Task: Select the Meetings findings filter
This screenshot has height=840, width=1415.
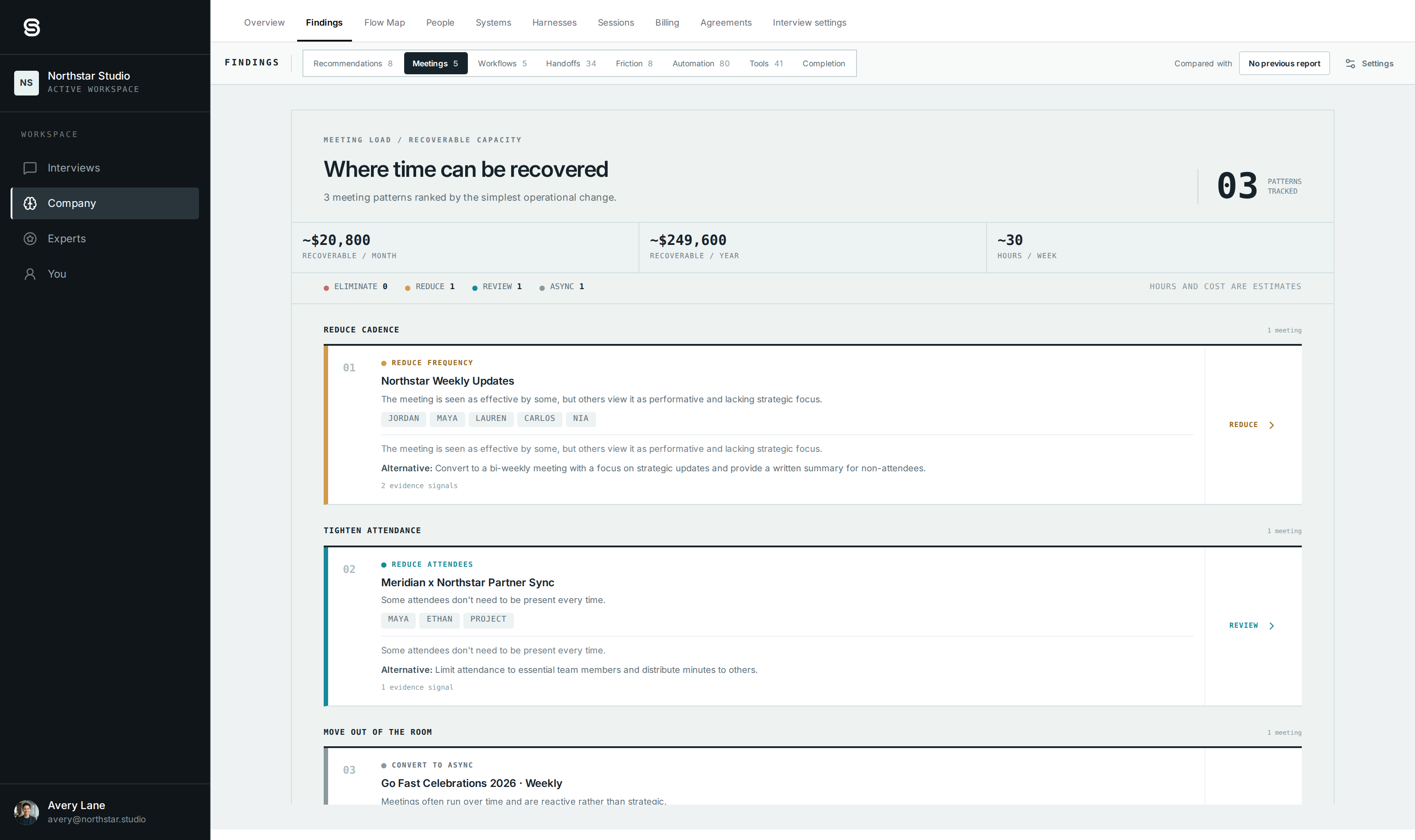Action: [x=435, y=63]
